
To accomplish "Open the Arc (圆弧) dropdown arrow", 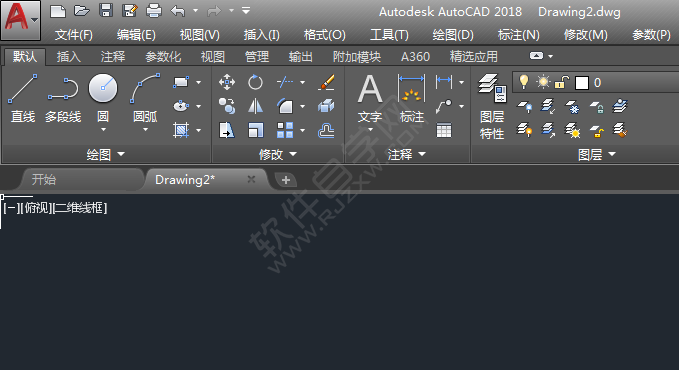I will (x=146, y=130).
